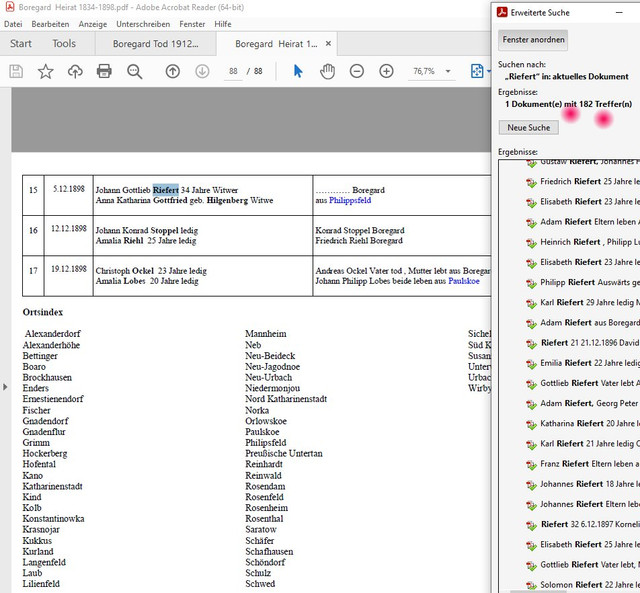Zoom out with the minus icon
This screenshot has width=640, height=593.
pos(357,71)
